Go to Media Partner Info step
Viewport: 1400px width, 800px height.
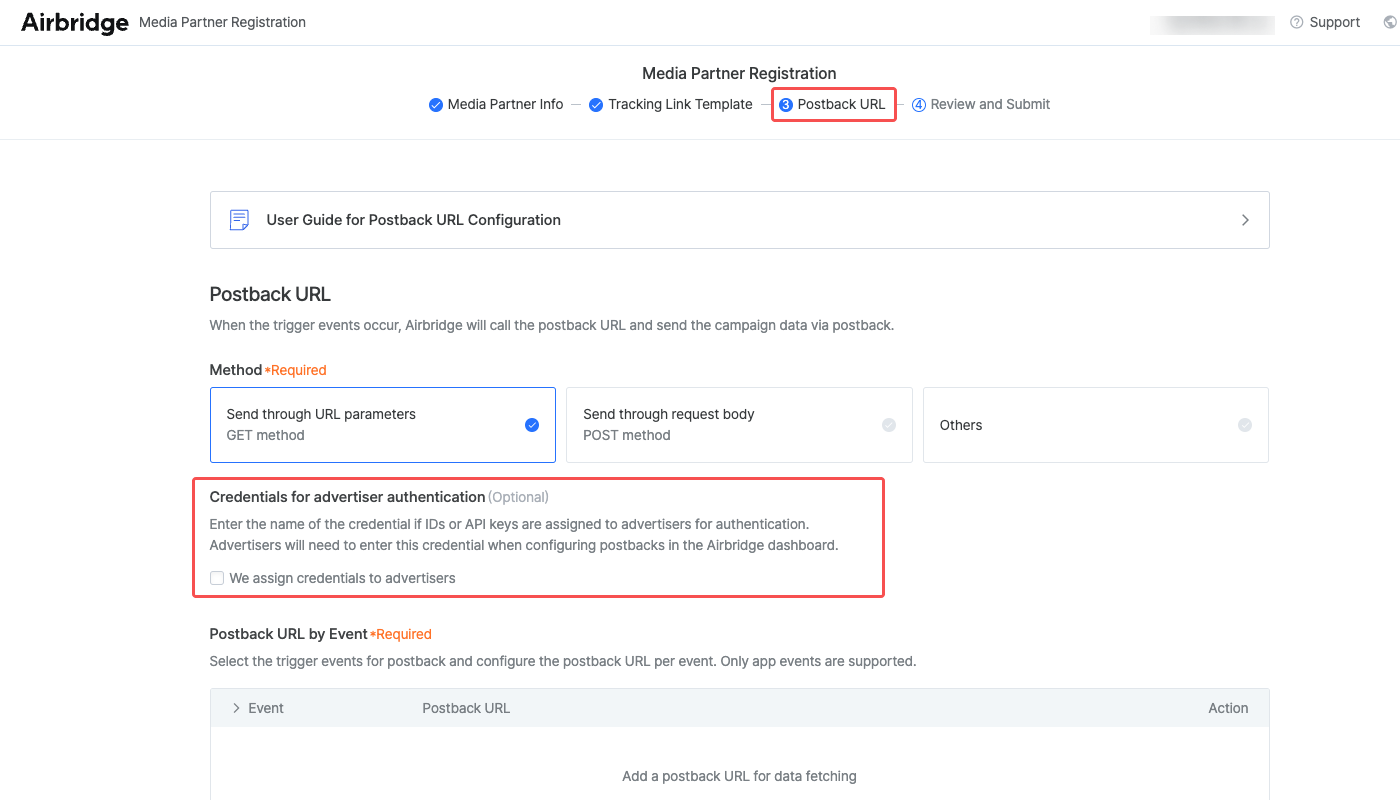(x=505, y=105)
